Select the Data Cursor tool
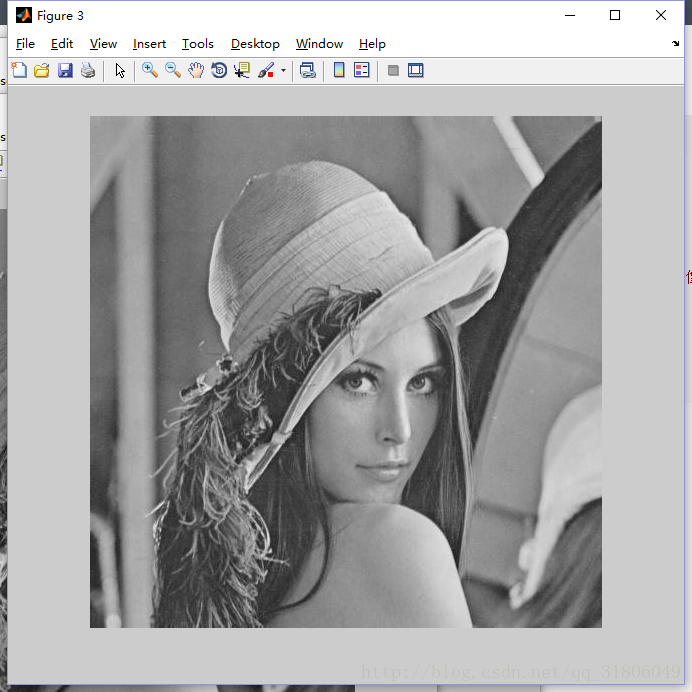The image size is (692, 692). click(x=242, y=70)
